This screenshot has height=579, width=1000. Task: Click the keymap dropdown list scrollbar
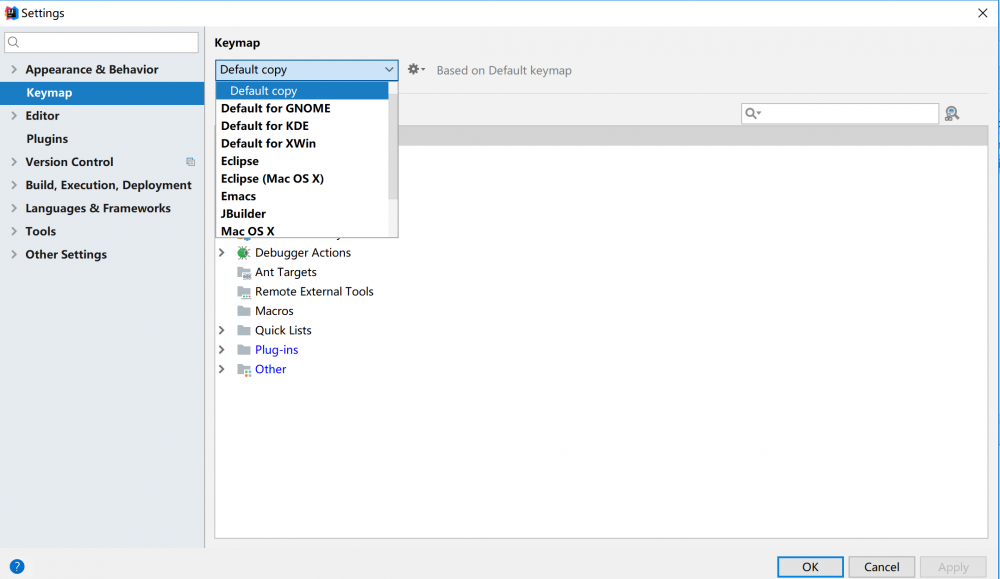point(393,147)
